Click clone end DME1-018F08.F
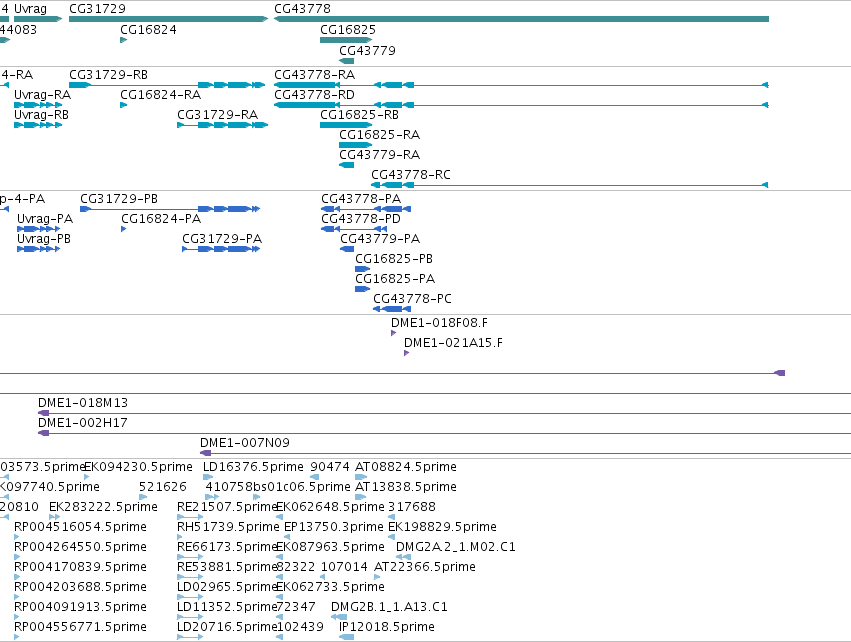 pyautogui.click(x=393, y=333)
